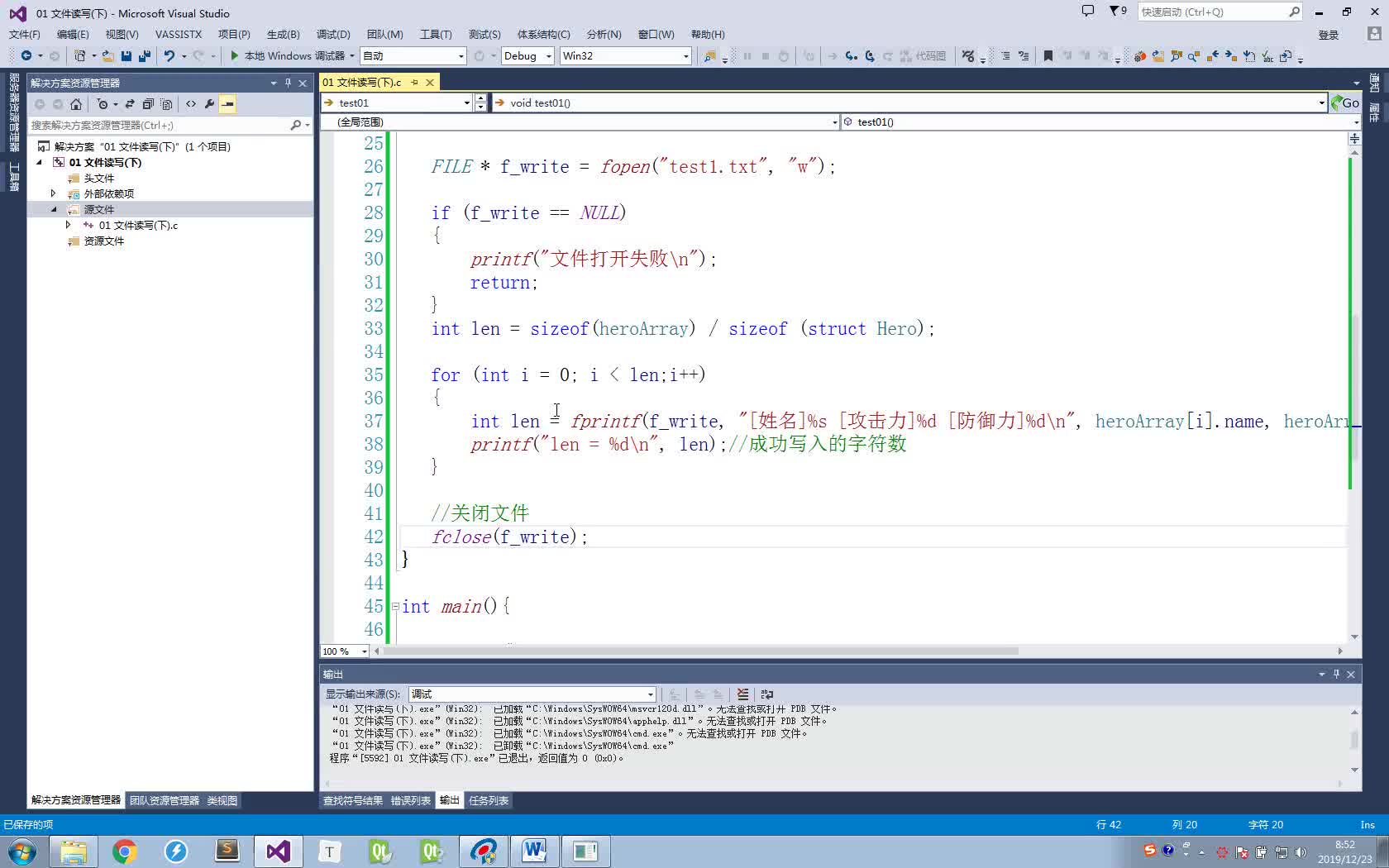Toggle the pin on 01 文件读写(下).c tab

pyautogui.click(x=415, y=83)
